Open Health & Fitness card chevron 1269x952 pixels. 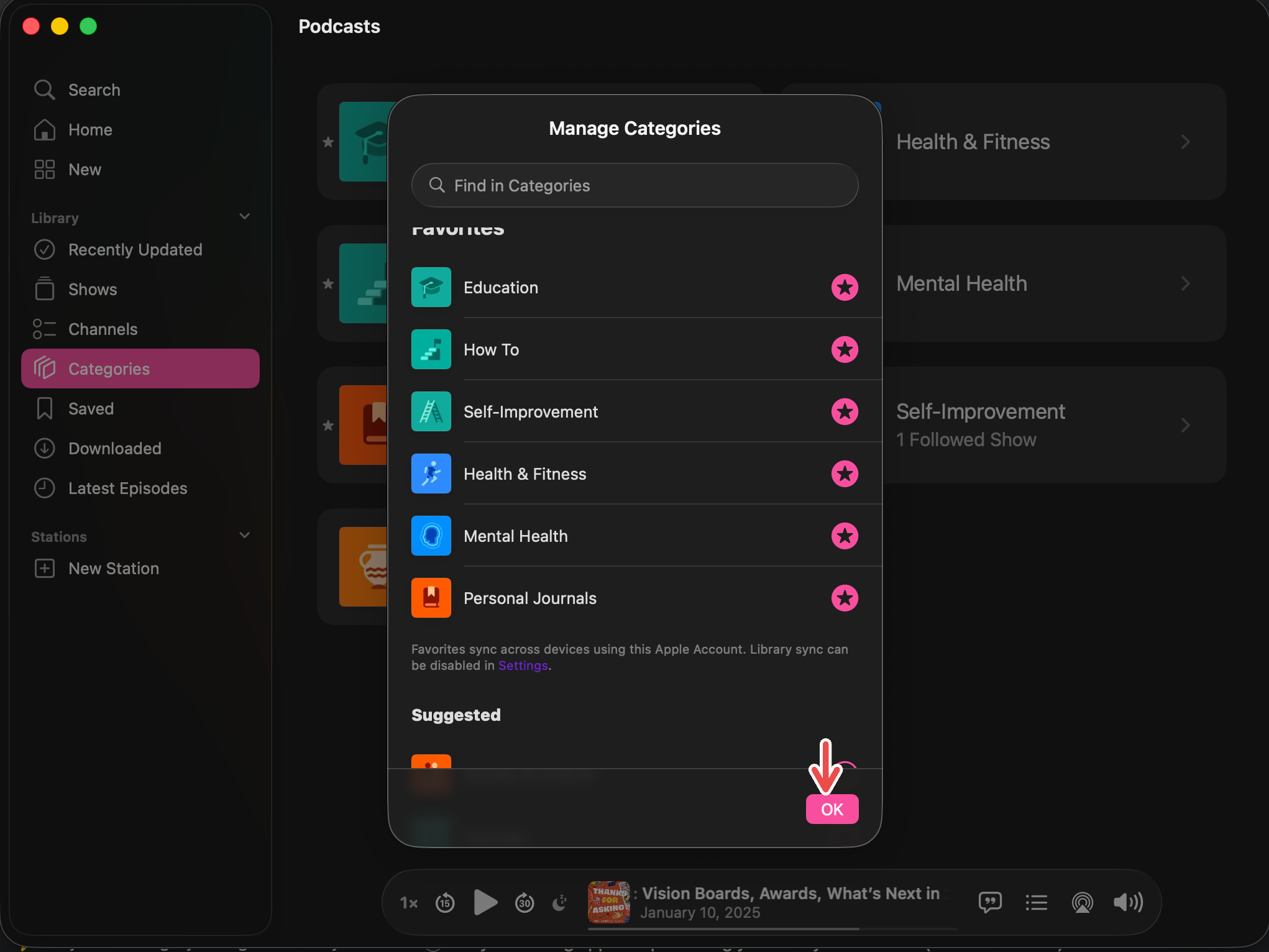pyautogui.click(x=1186, y=142)
